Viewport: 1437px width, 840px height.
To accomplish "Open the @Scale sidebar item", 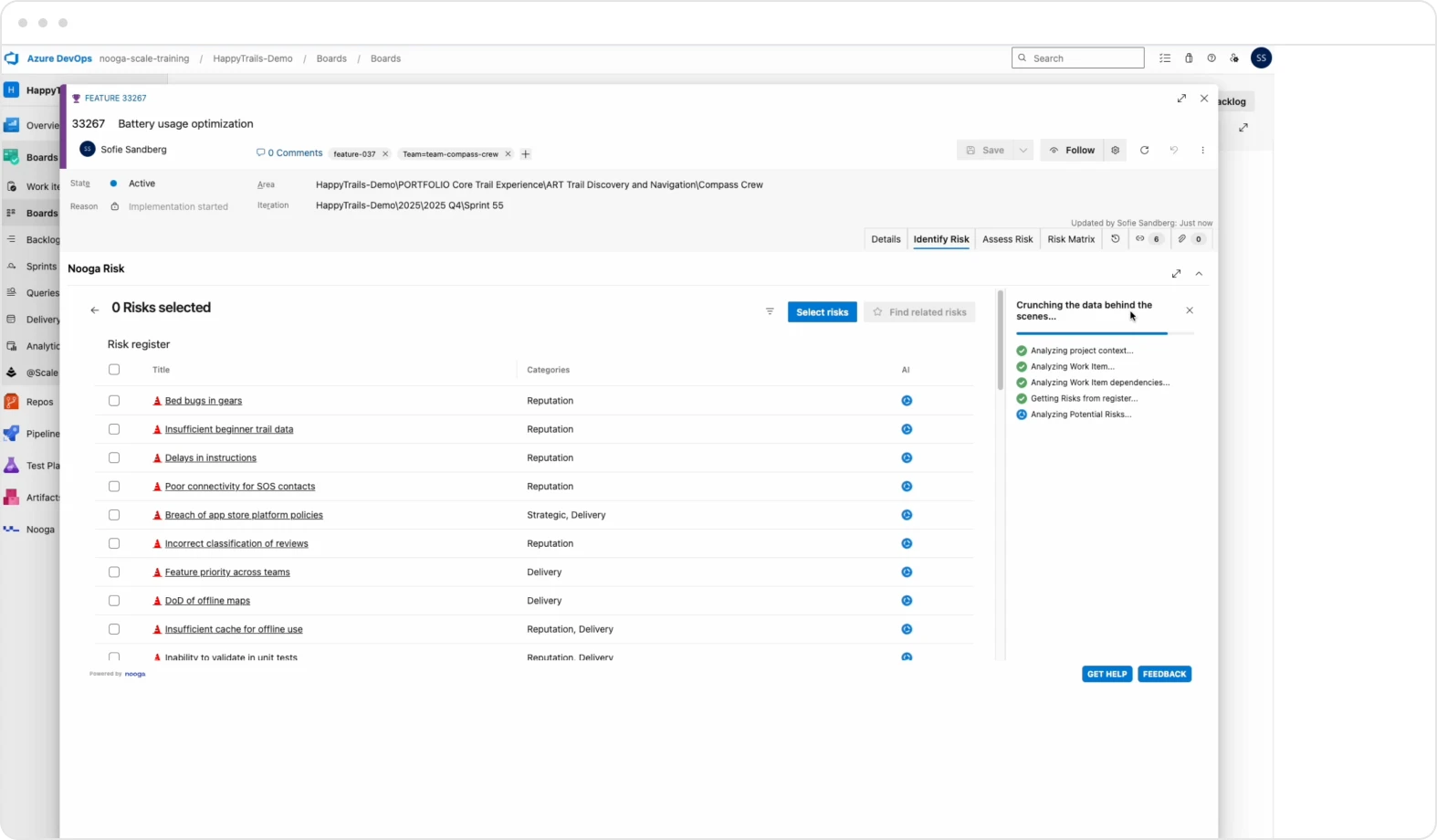I will point(31,373).
